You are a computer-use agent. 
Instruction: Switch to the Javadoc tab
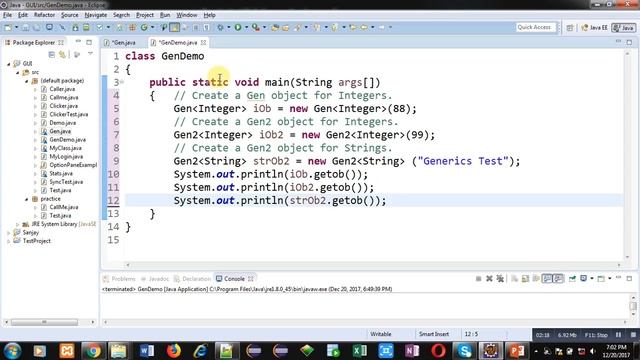[x=155, y=279]
